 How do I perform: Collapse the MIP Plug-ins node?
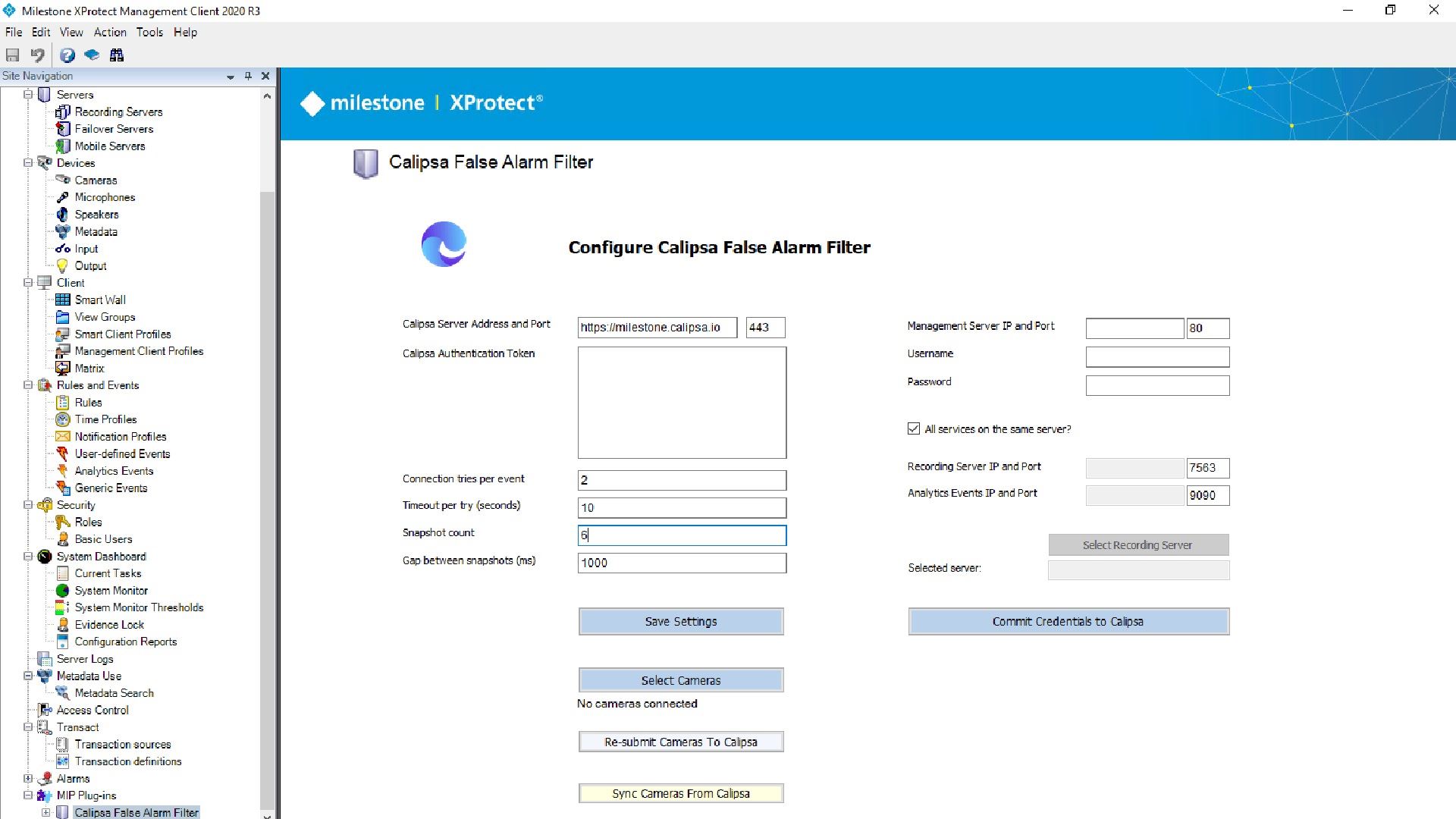[28, 795]
